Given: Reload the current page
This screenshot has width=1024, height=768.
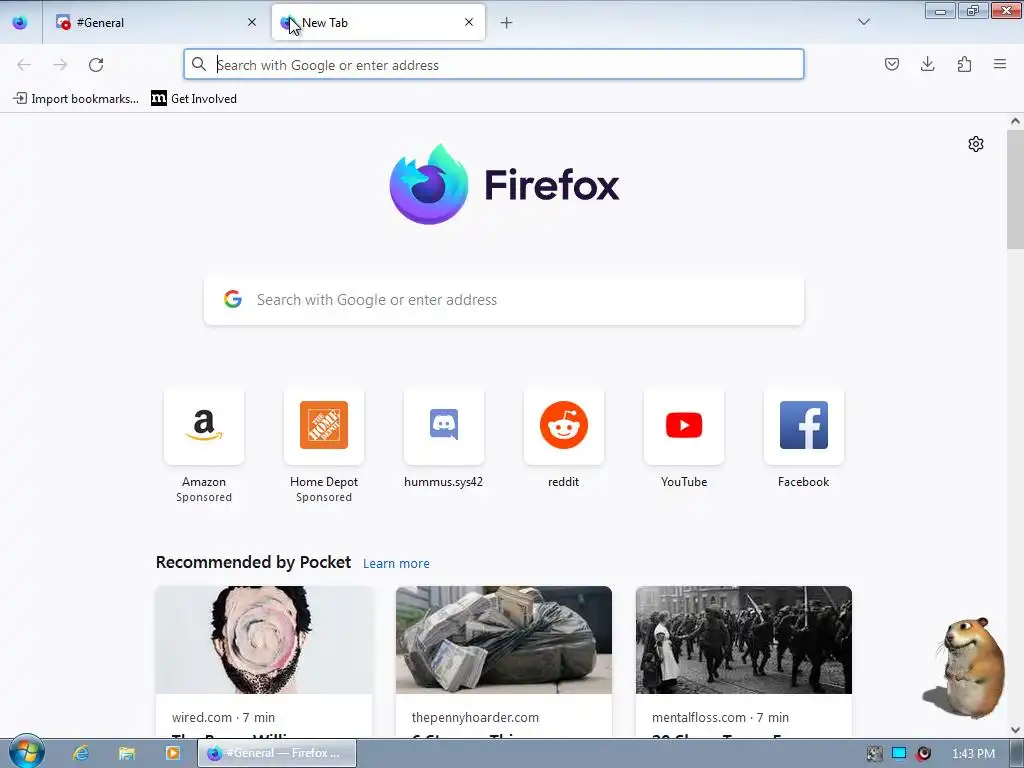Looking at the screenshot, I should point(96,65).
